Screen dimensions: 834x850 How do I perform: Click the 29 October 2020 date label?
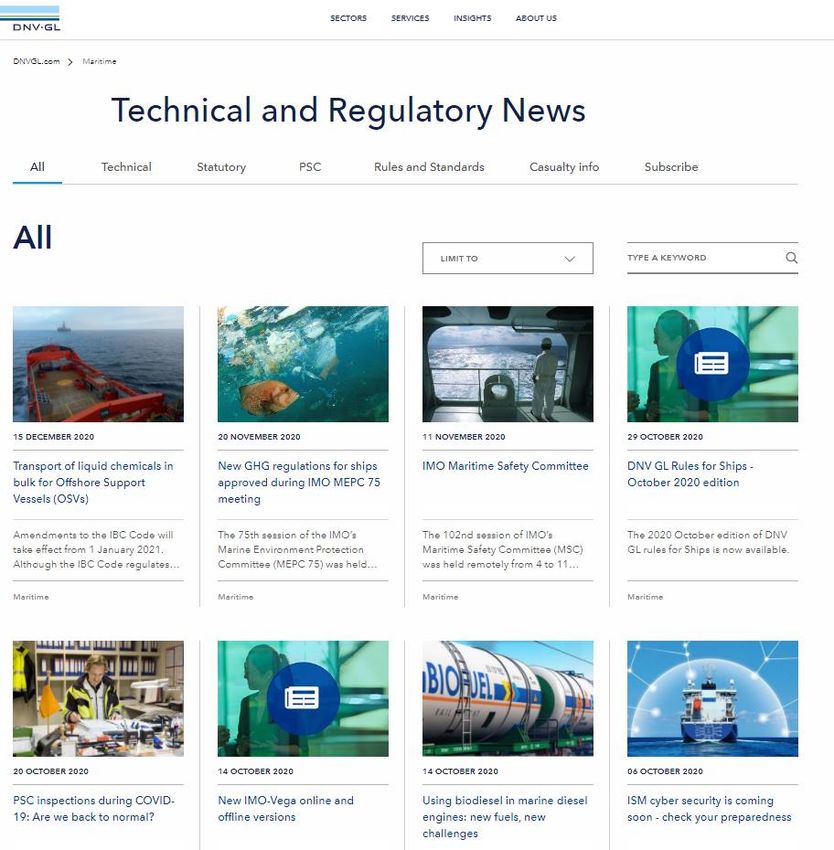(x=665, y=437)
